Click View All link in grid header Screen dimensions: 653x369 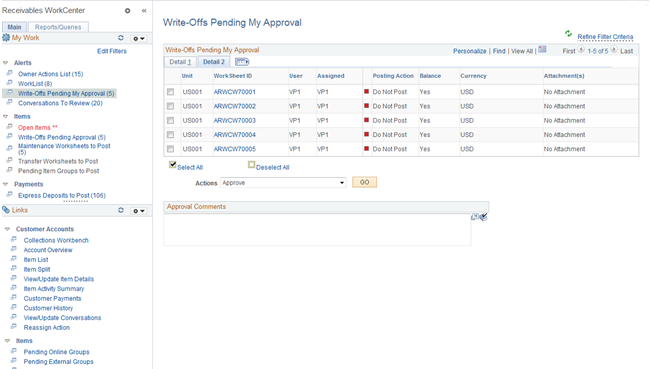click(522, 51)
